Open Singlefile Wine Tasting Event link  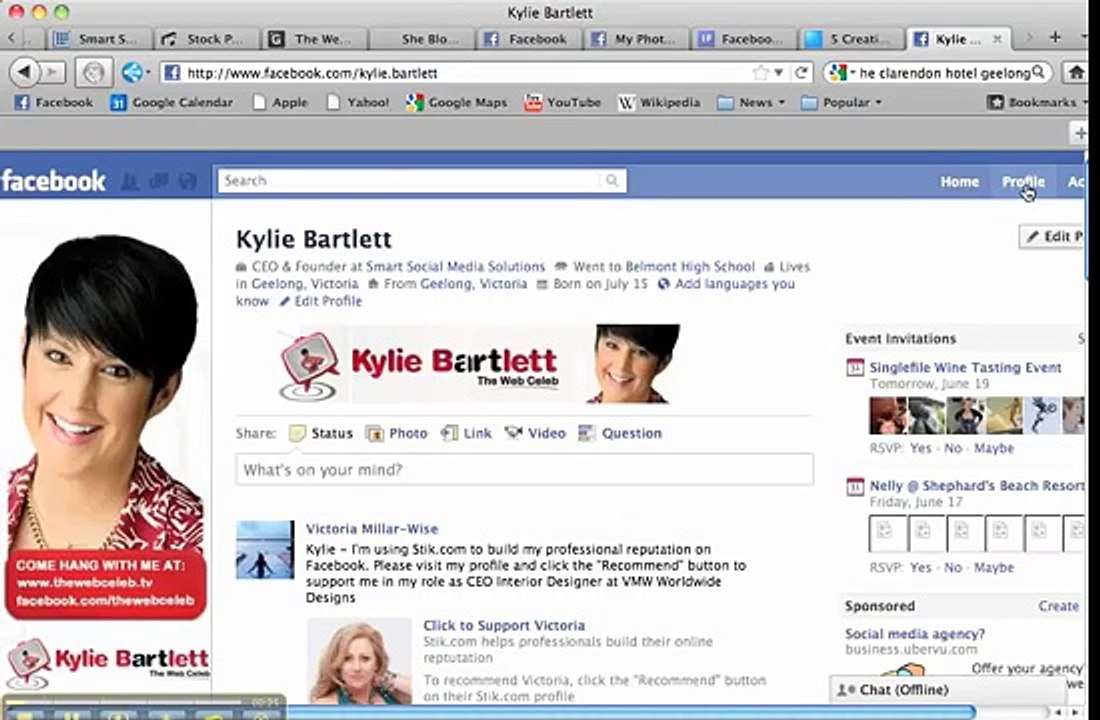coord(965,367)
